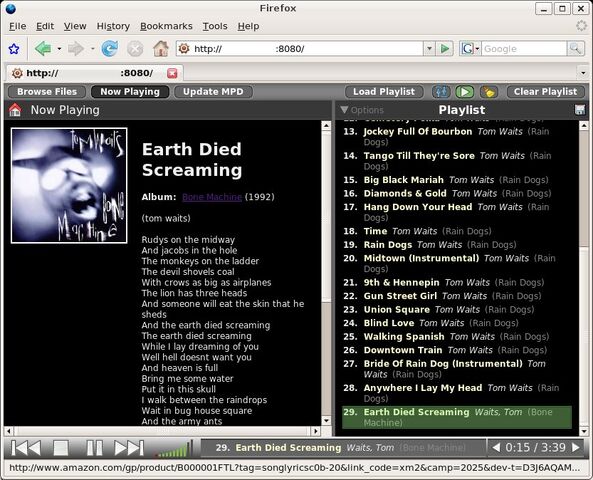
Task: Switch to the Now Playing view
Action: [130, 92]
